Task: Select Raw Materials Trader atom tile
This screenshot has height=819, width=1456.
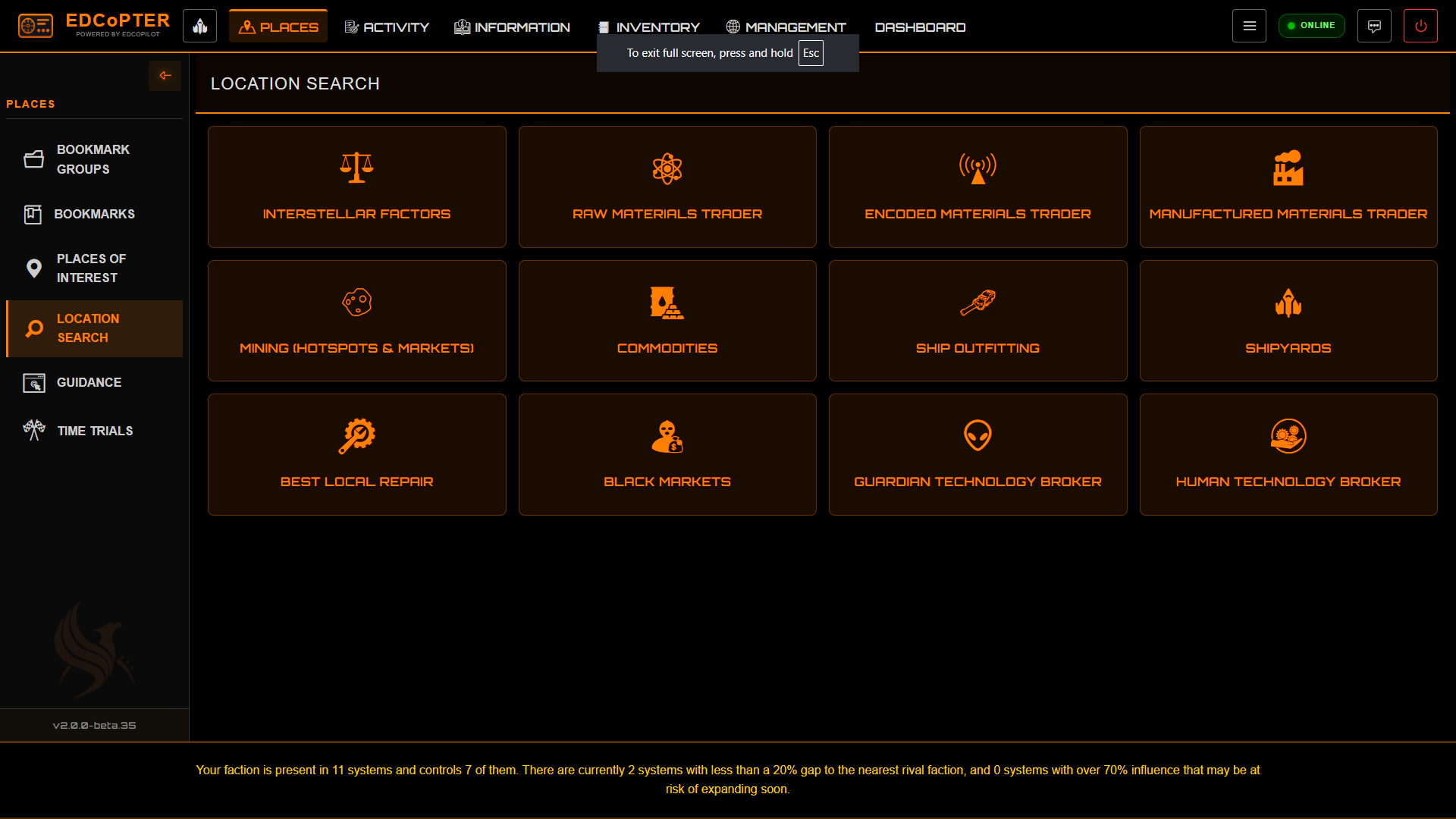Action: pos(667,187)
